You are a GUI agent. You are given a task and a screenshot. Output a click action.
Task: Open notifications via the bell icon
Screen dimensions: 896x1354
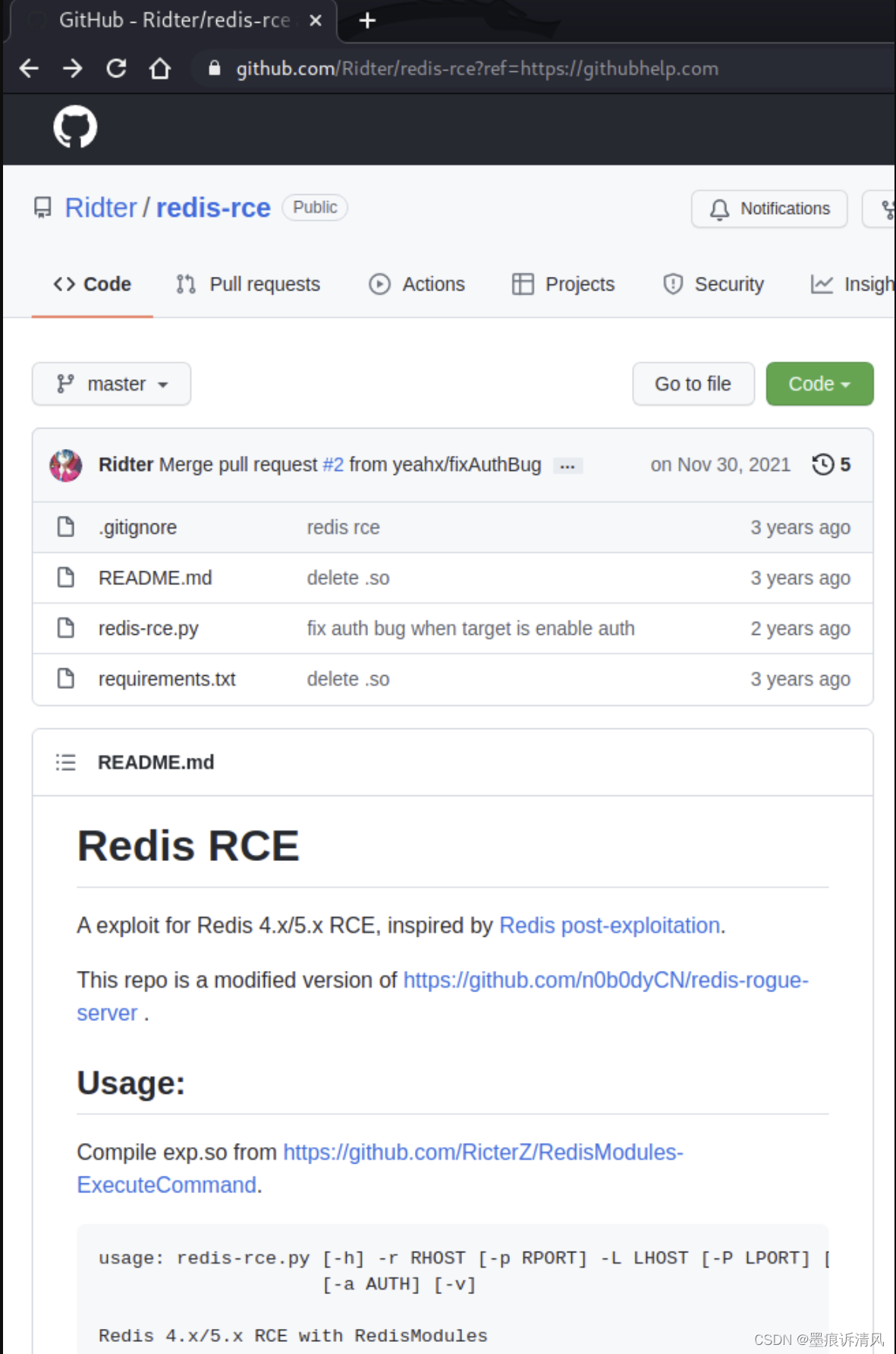pos(719,209)
